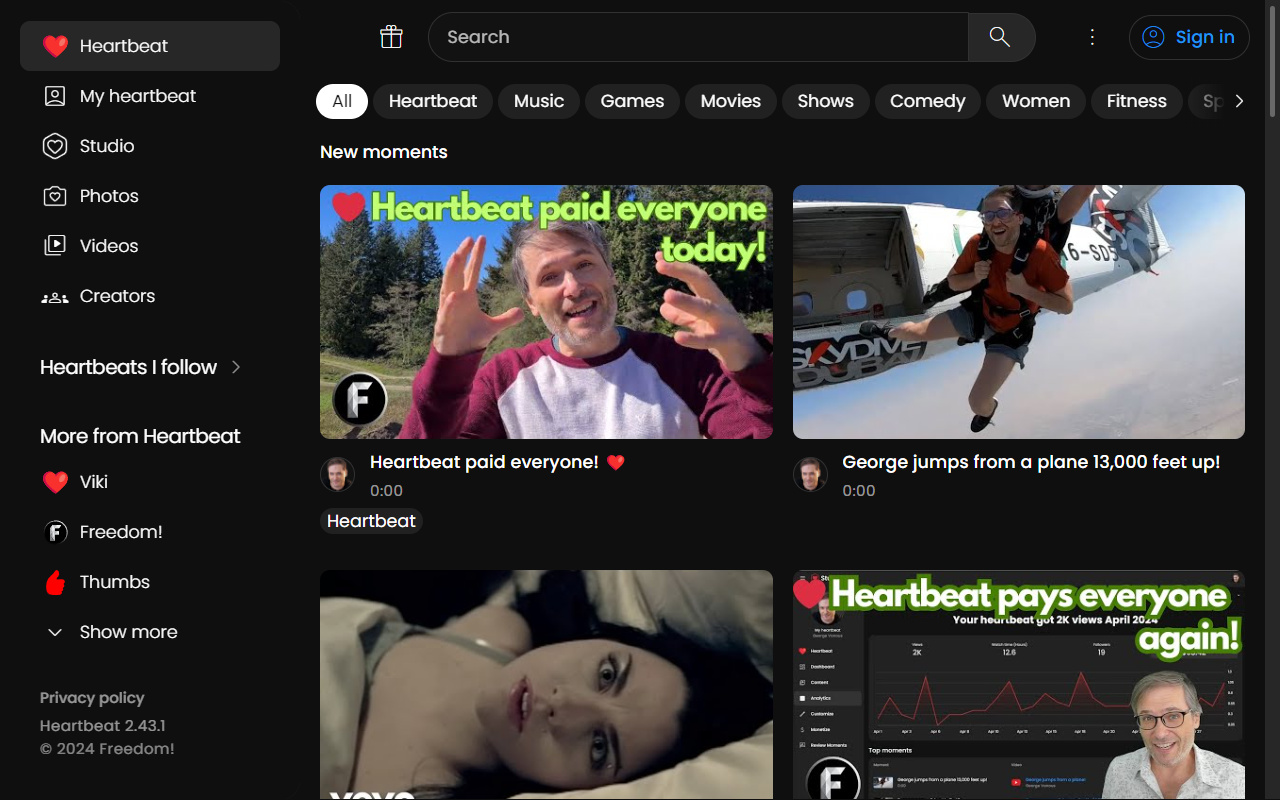
Task: Click creator avatar beside Heartbeat paid everyone
Action: click(x=338, y=475)
